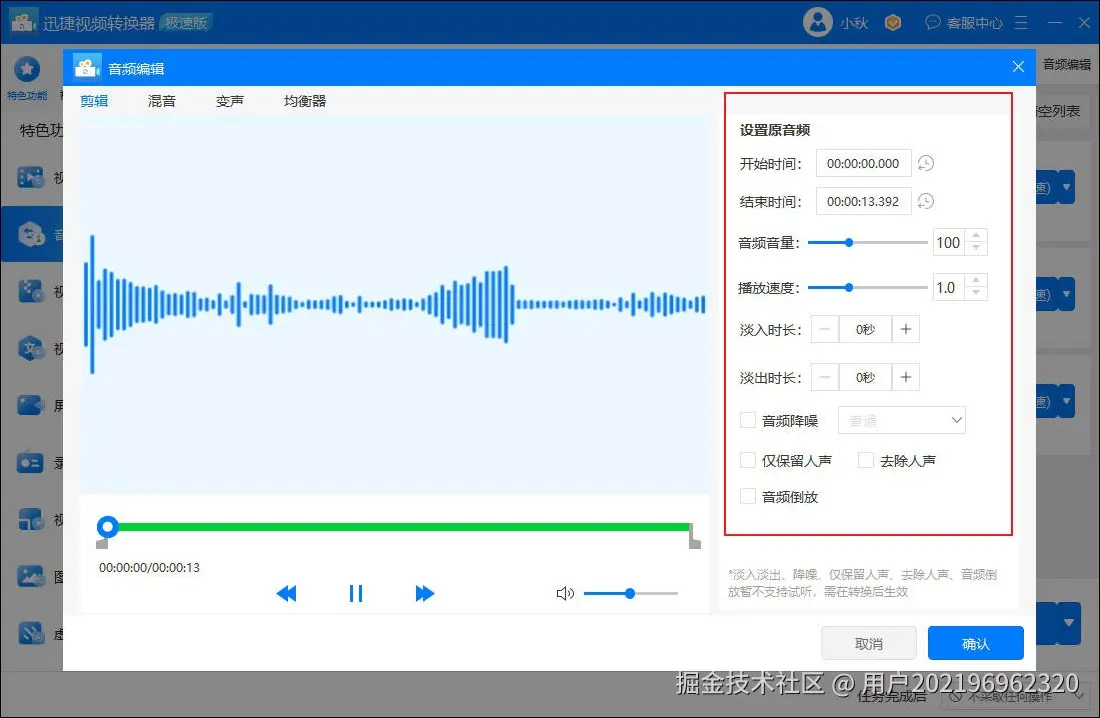Decrease 淡入时长 with minus button
This screenshot has height=718, width=1100.
point(825,329)
